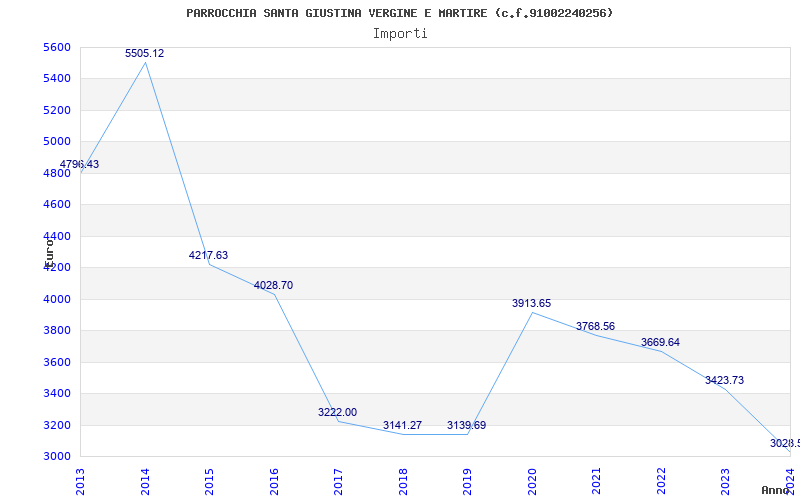This screenshot has width=800, height=500.
Task: Click the y-axis value 4600
Action: pos(58,205)
